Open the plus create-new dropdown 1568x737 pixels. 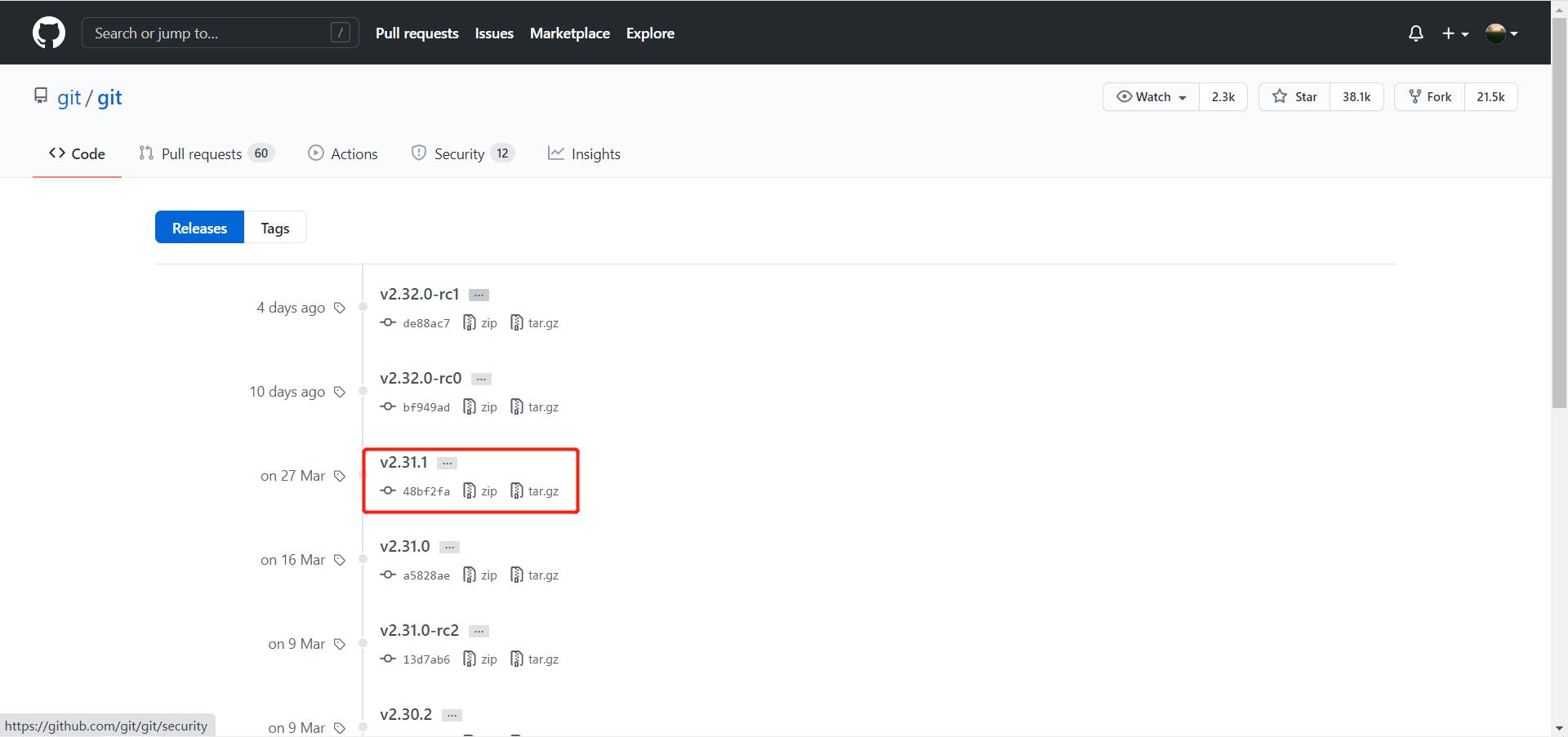pos(1455,33)
